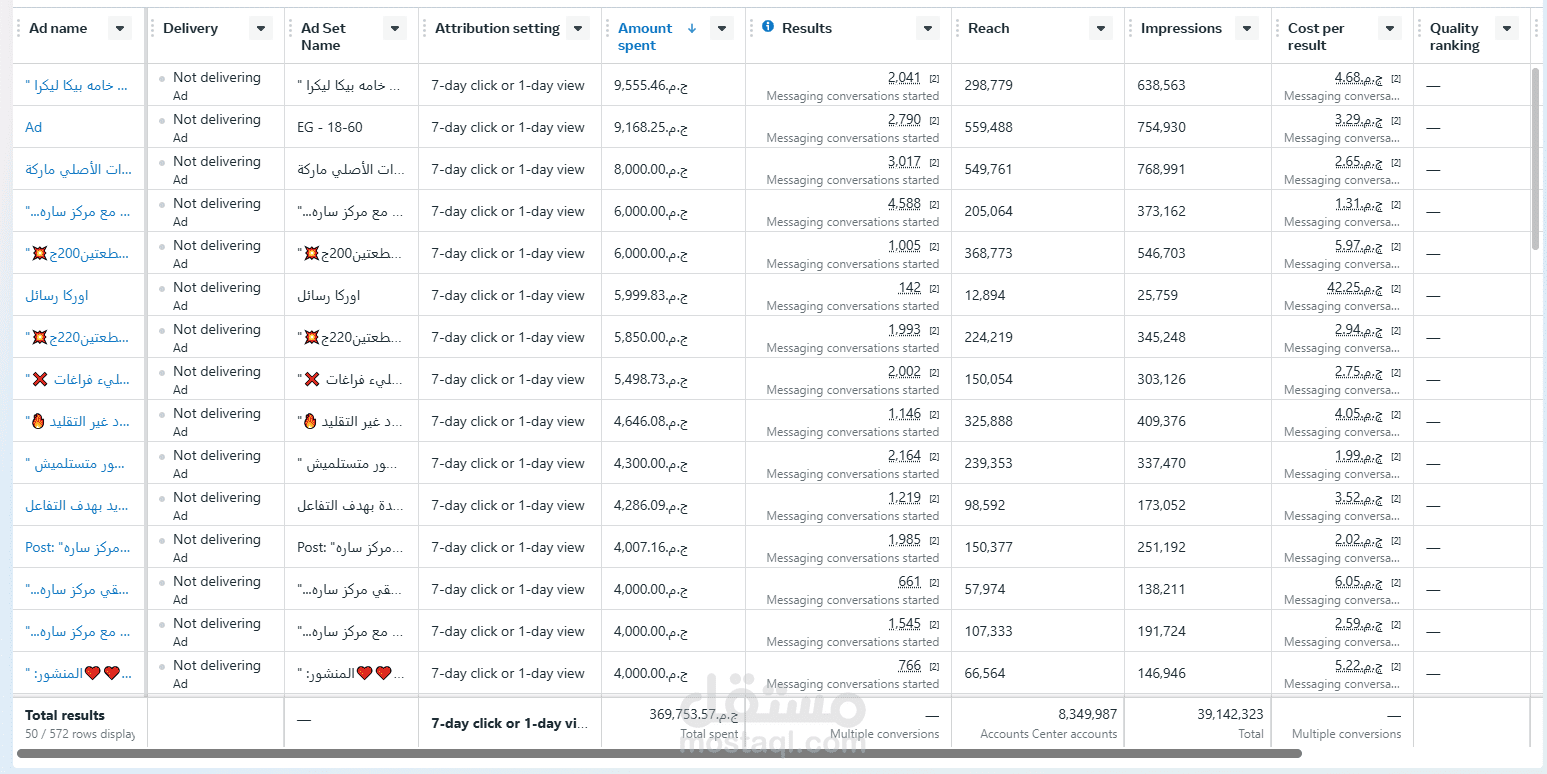This screenshot has height=774, width=1547.
Task: Open the ad link containing 'الأصلي ماركة'
Action: click(x=79, y=169)
